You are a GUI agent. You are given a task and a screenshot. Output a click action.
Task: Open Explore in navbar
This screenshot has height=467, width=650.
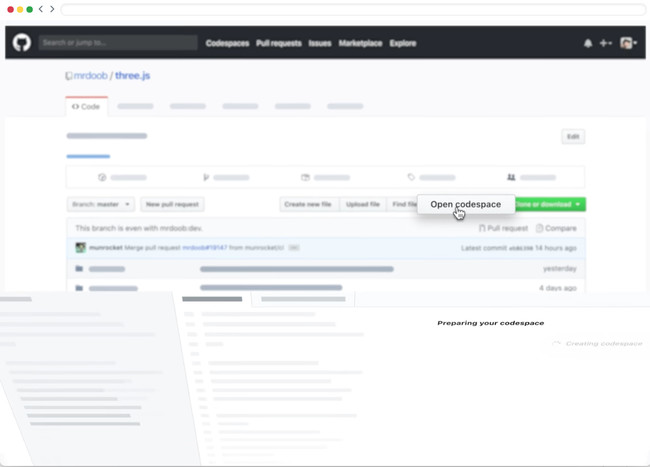pyautogui.click(x=403, y=43)
